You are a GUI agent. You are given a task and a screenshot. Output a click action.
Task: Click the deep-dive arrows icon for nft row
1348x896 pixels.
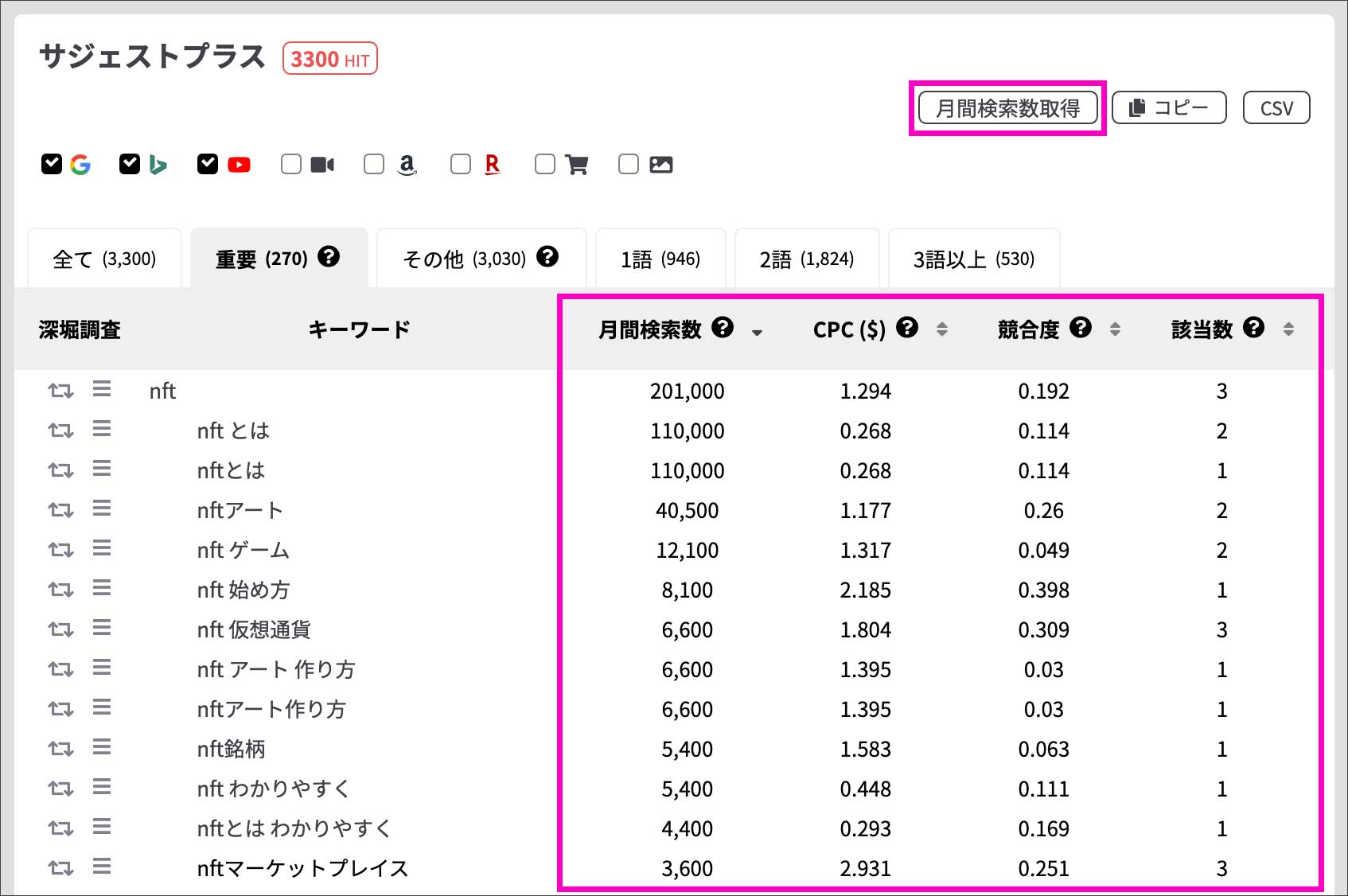tap(60, 391)
